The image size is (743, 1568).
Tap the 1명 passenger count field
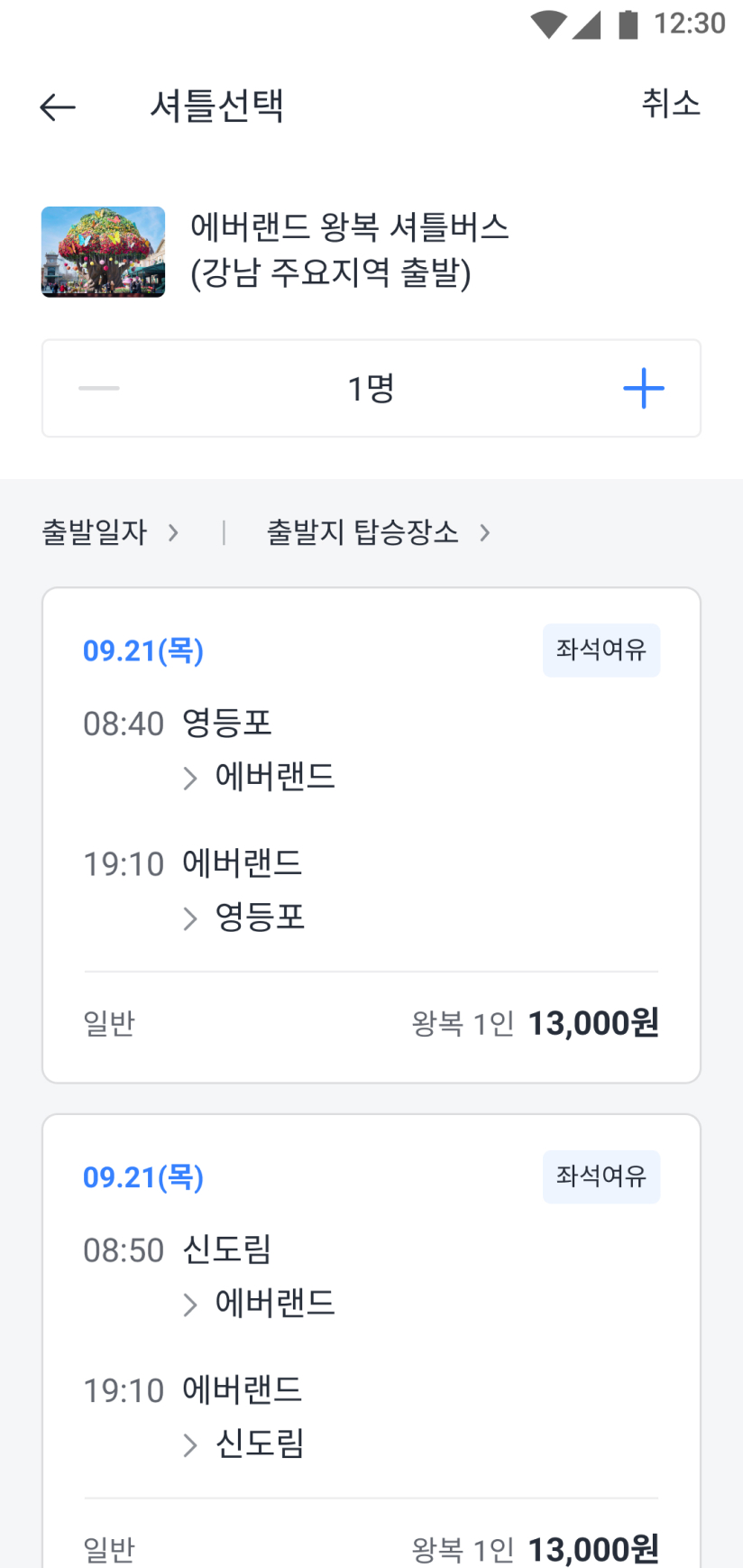tap(371, 388)
